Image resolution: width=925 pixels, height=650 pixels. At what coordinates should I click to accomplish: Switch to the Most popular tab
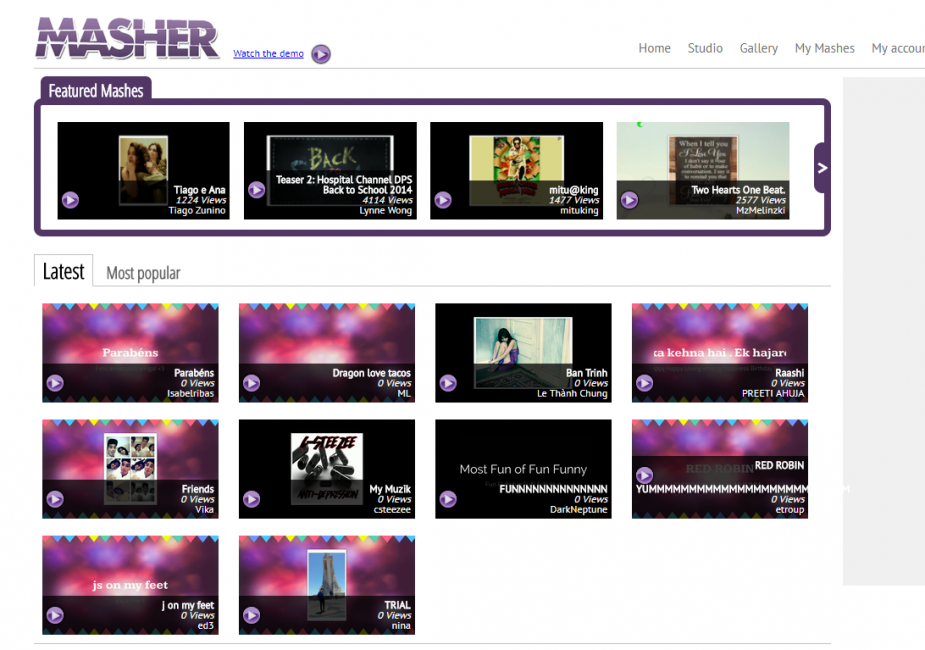pyautogui.click(x=143, y=273)
